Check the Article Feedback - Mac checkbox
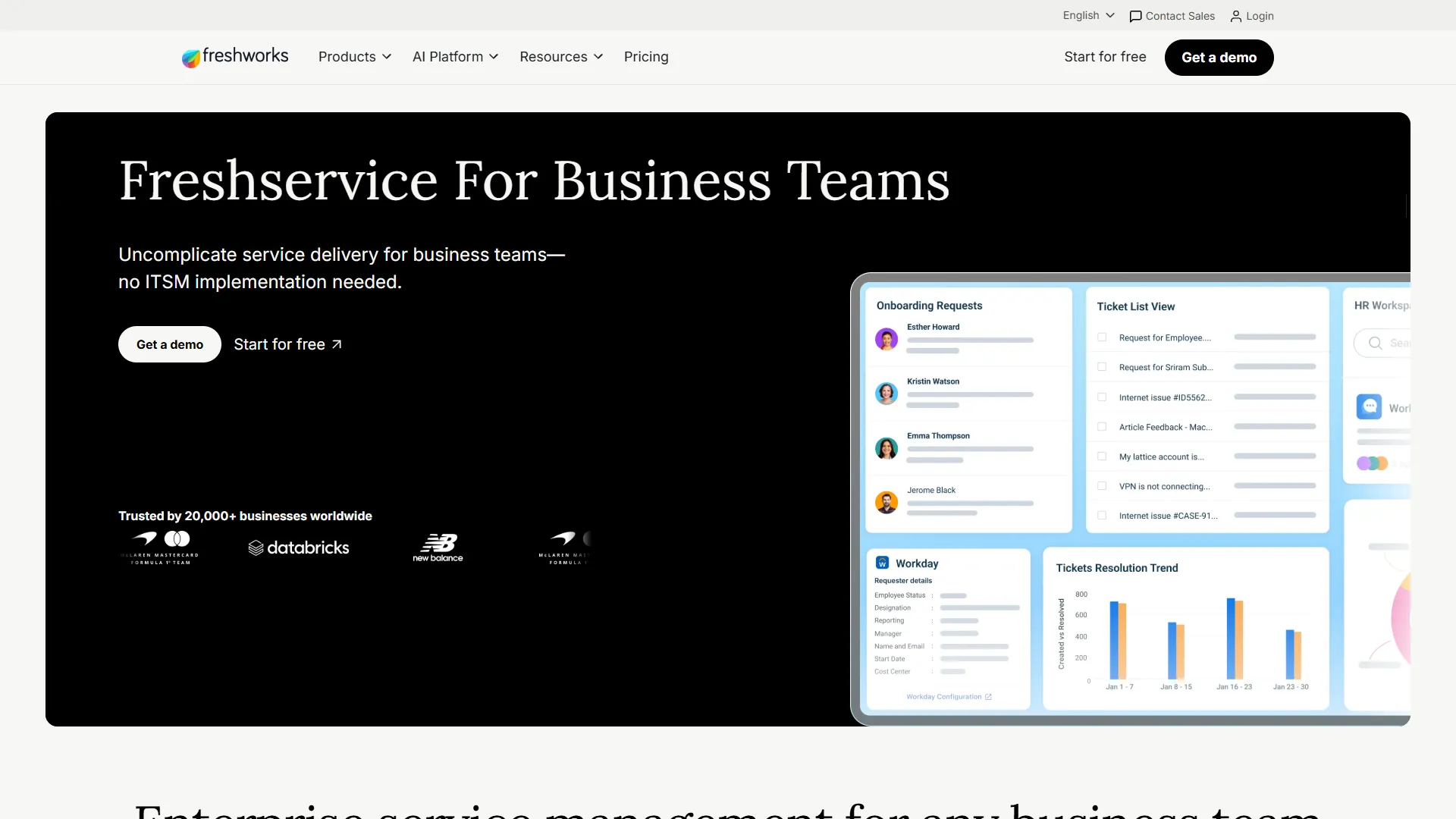 click(1102, 427)
